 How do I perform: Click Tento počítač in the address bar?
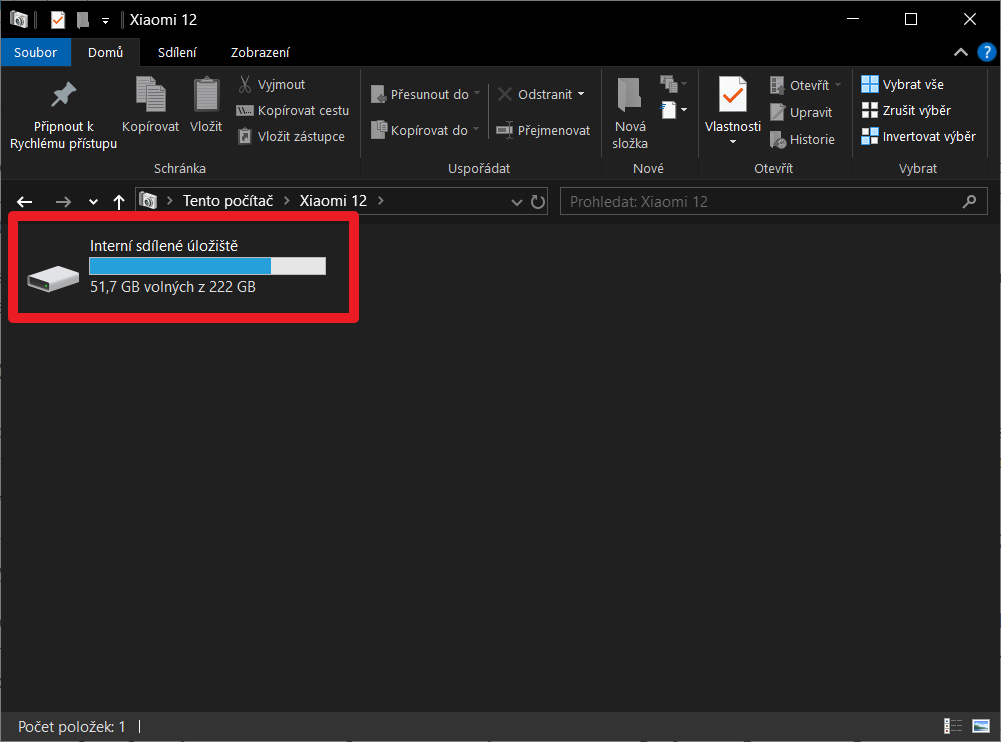[228, 201]
